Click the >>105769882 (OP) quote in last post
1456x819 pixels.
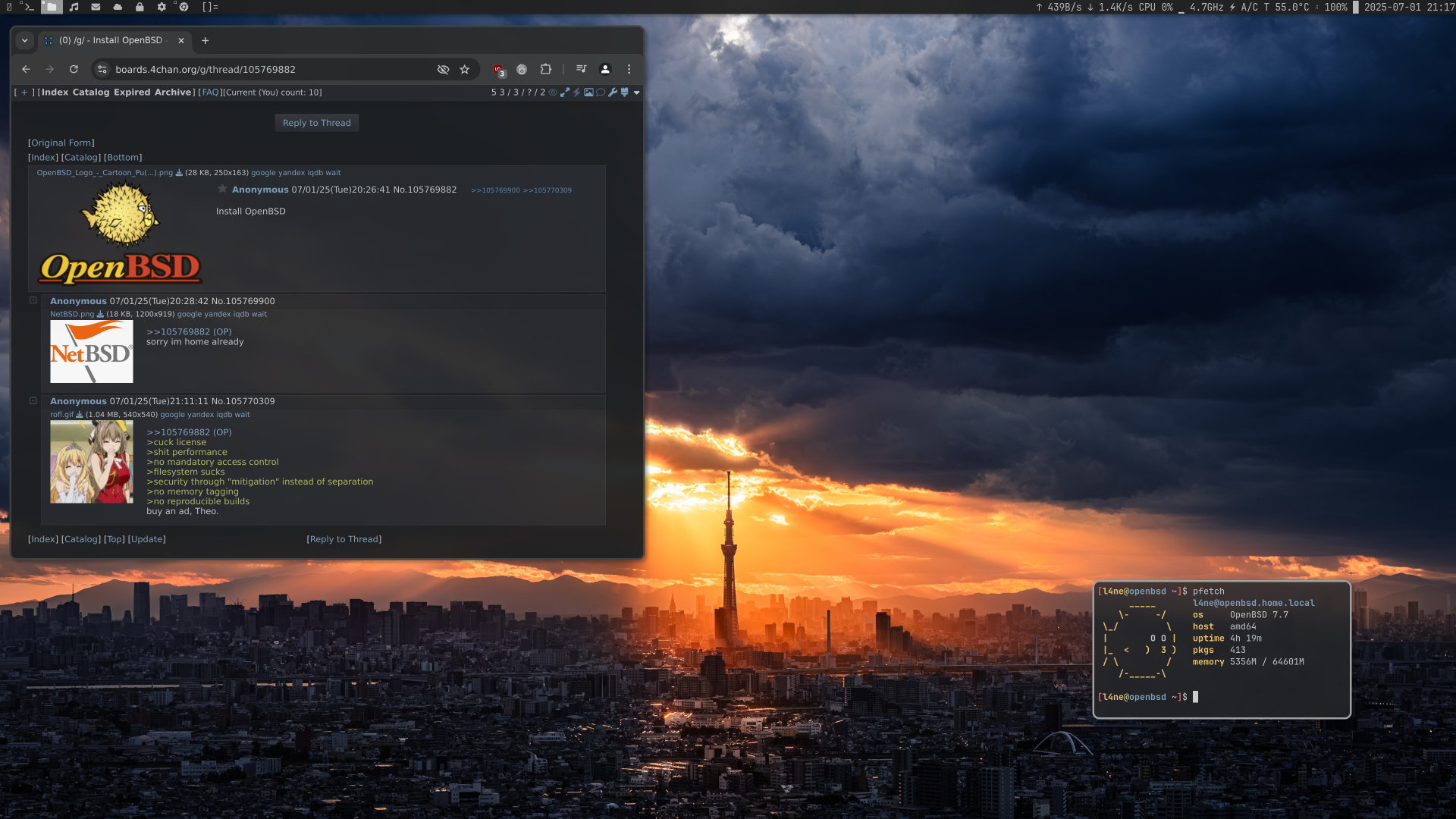189,432
